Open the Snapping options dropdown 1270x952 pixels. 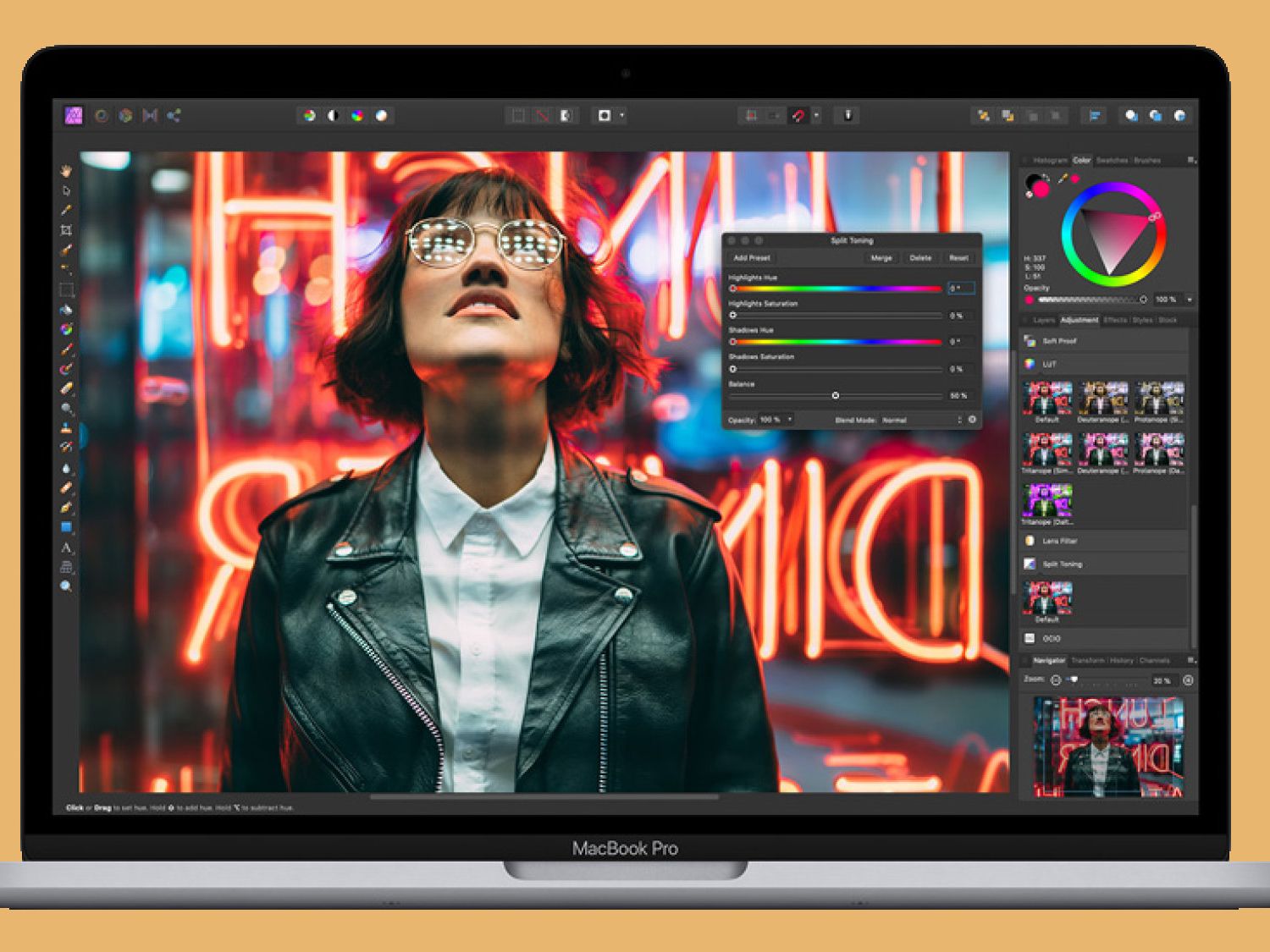tap(816, 115)
